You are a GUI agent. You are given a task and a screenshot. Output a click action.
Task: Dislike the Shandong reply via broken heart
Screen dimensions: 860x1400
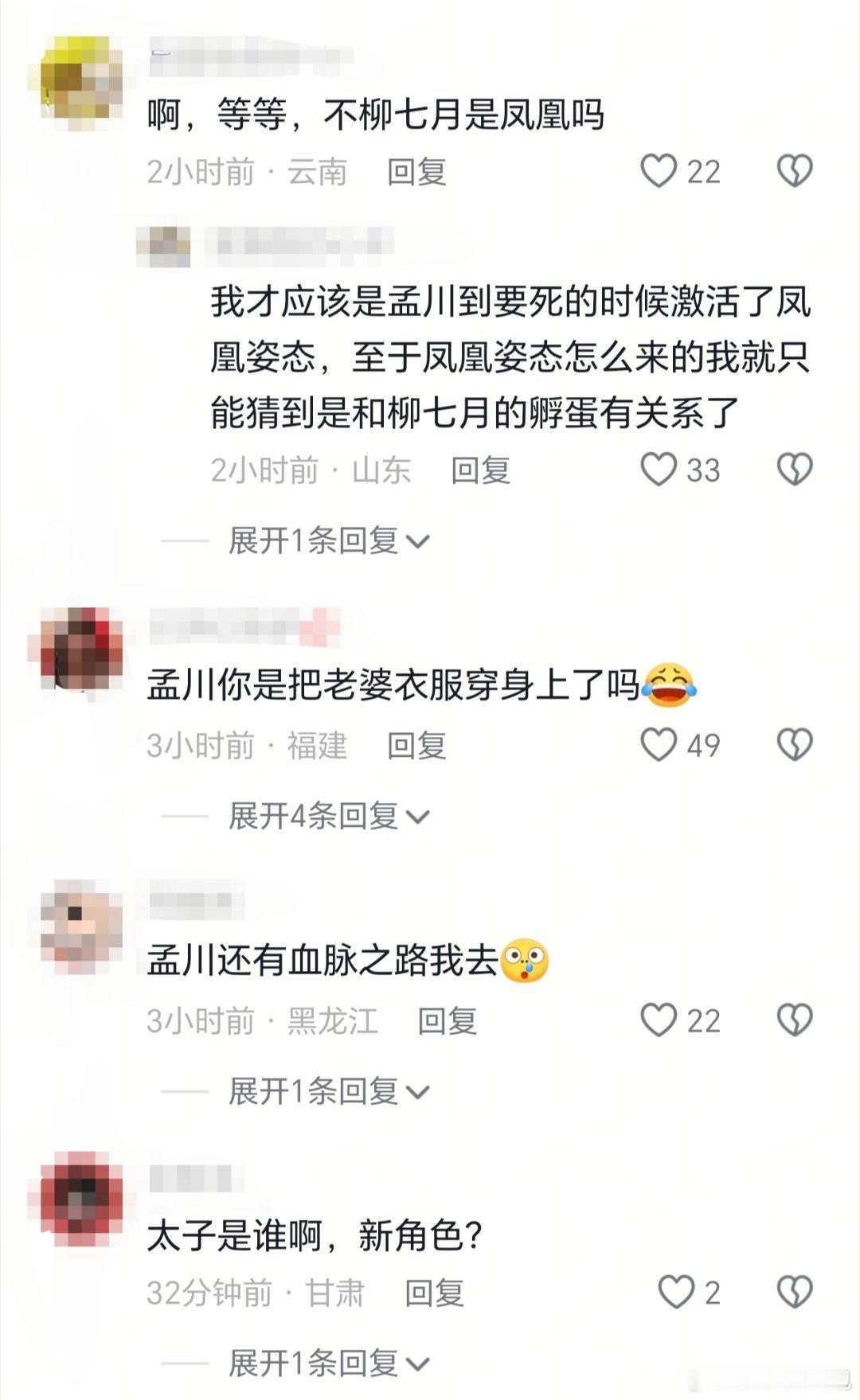pyautogui.click(x=794, y=470)
